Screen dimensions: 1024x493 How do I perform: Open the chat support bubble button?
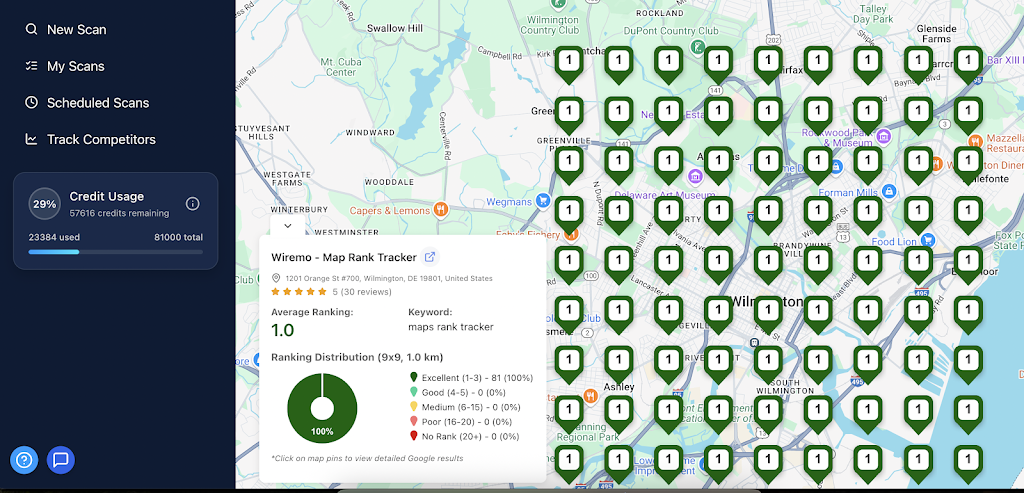pyautogui.click(x=61, y=460)
